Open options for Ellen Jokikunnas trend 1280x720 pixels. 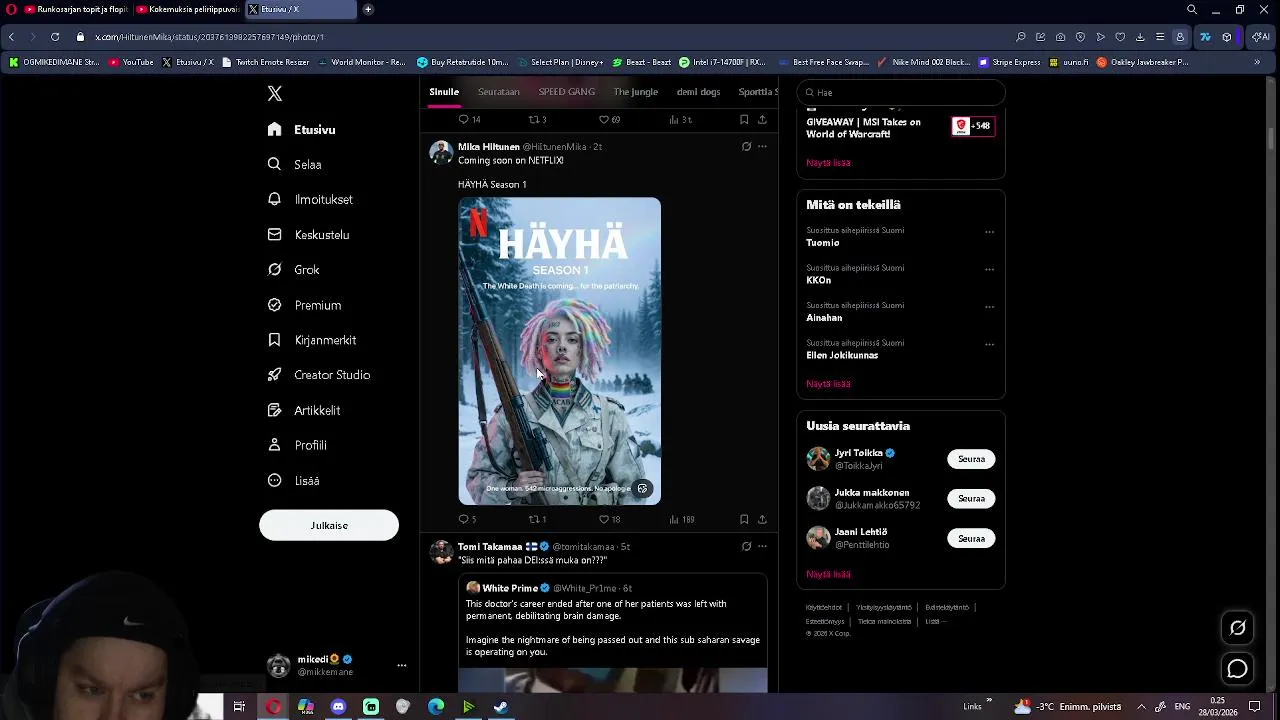point(989,344)
